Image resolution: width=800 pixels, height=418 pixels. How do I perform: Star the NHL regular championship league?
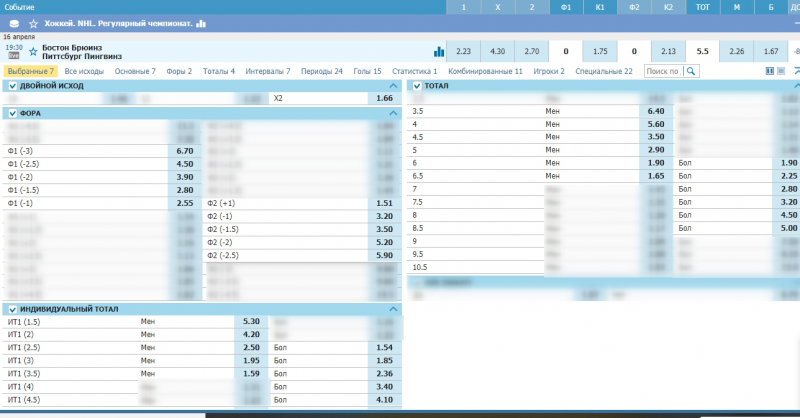(x=33, y=23)
